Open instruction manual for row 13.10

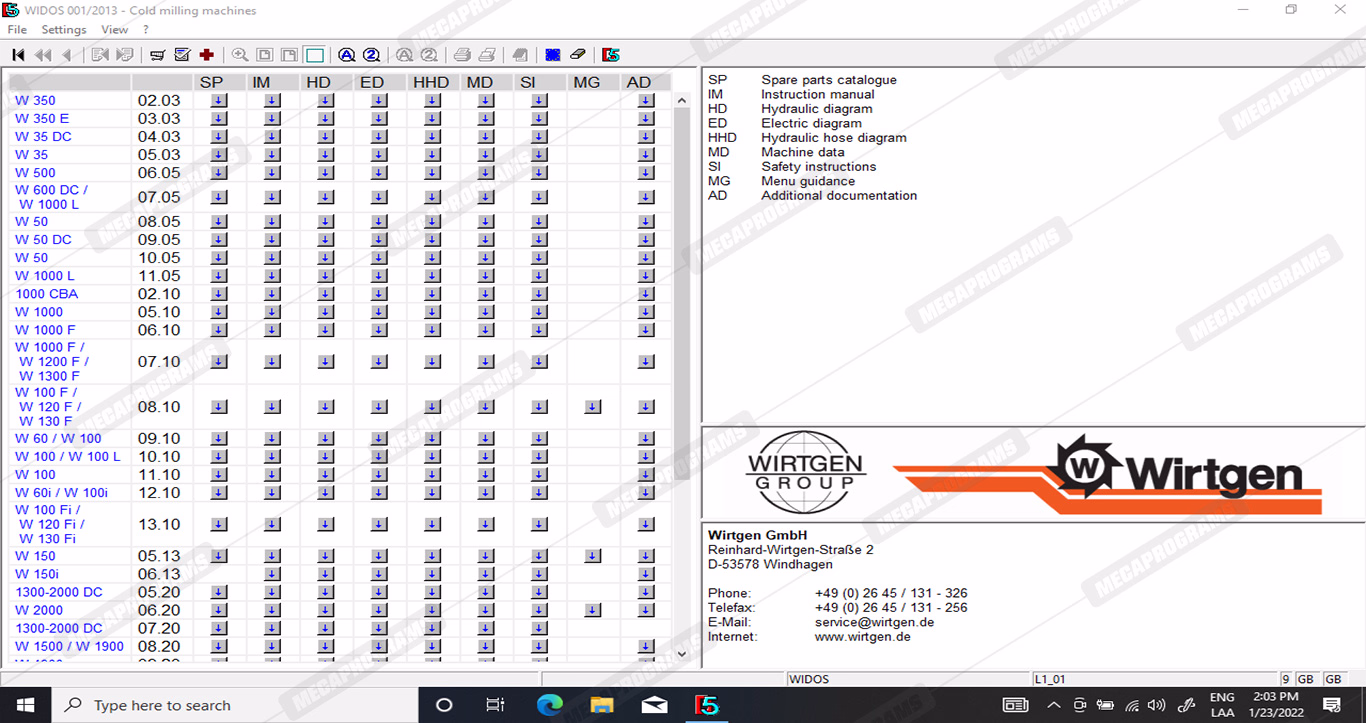pyautogui.click(x=272, y=524)
